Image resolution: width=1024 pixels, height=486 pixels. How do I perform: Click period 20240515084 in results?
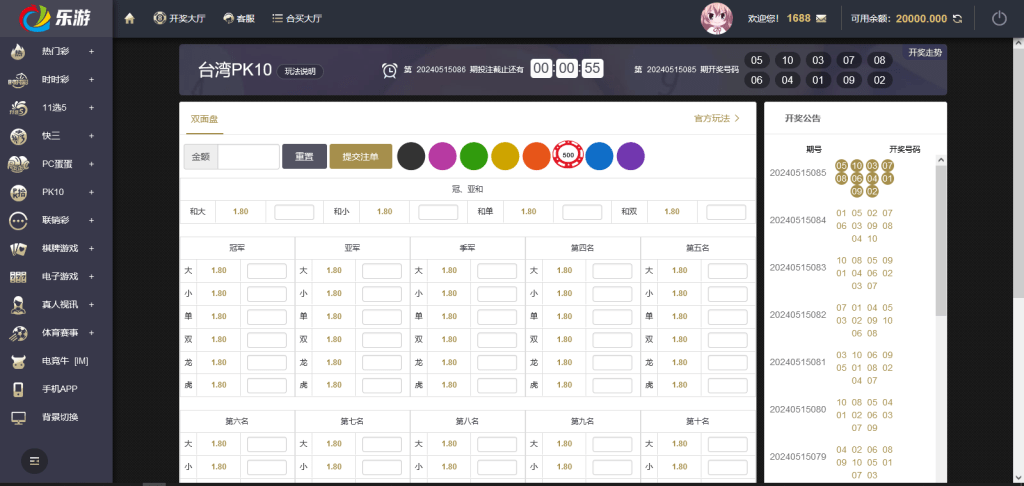(797, 220)
